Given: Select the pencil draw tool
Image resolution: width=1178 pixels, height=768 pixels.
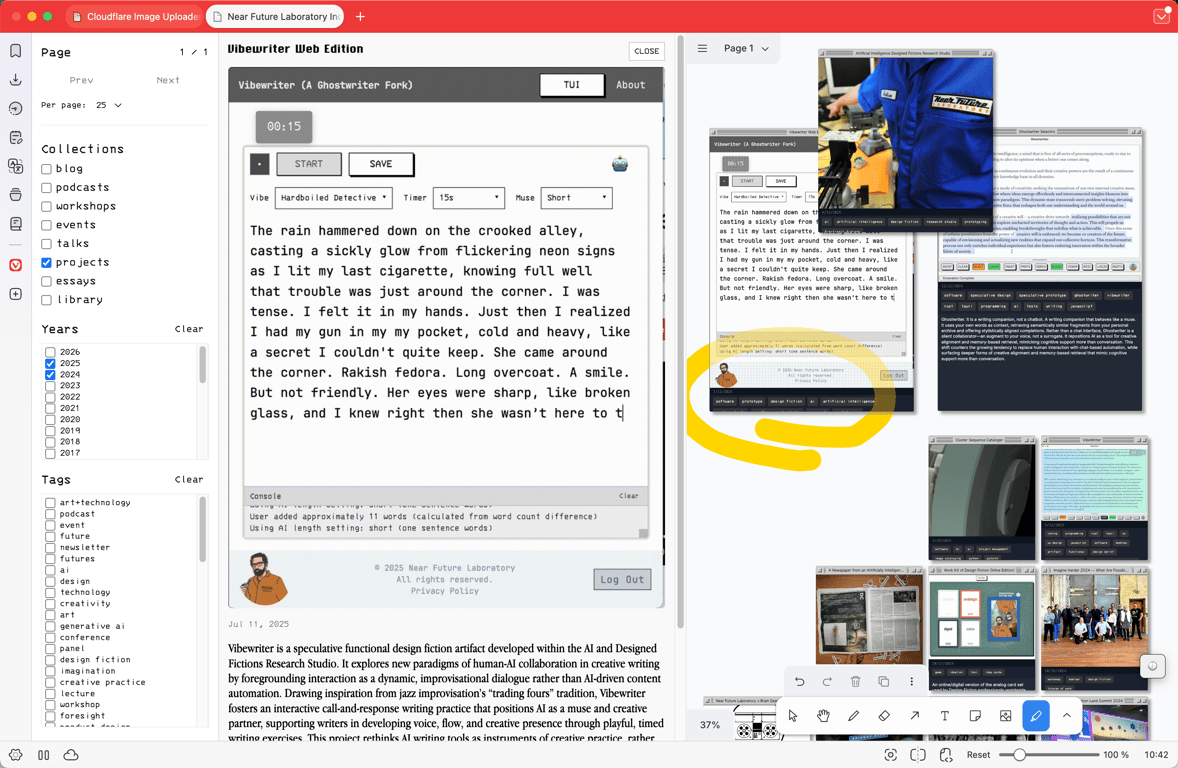Looking at the screenshot, I should (x=853, y=715).
